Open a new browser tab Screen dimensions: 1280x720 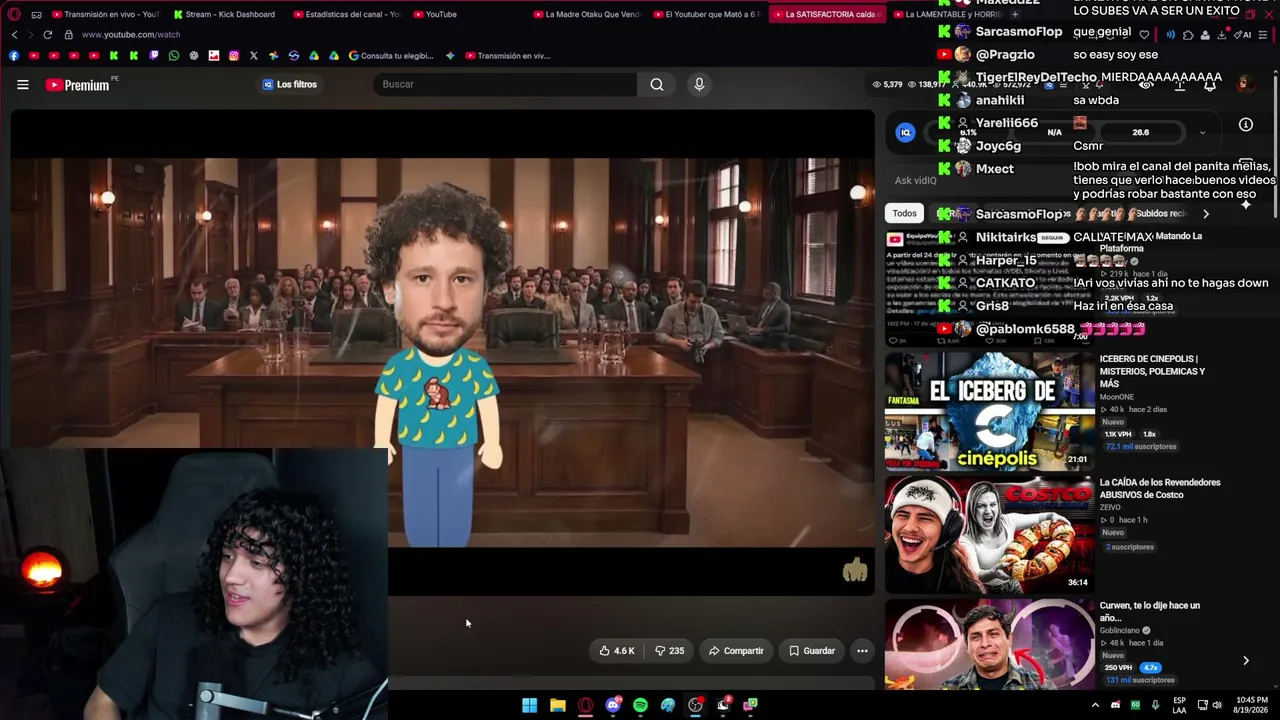1014,15
